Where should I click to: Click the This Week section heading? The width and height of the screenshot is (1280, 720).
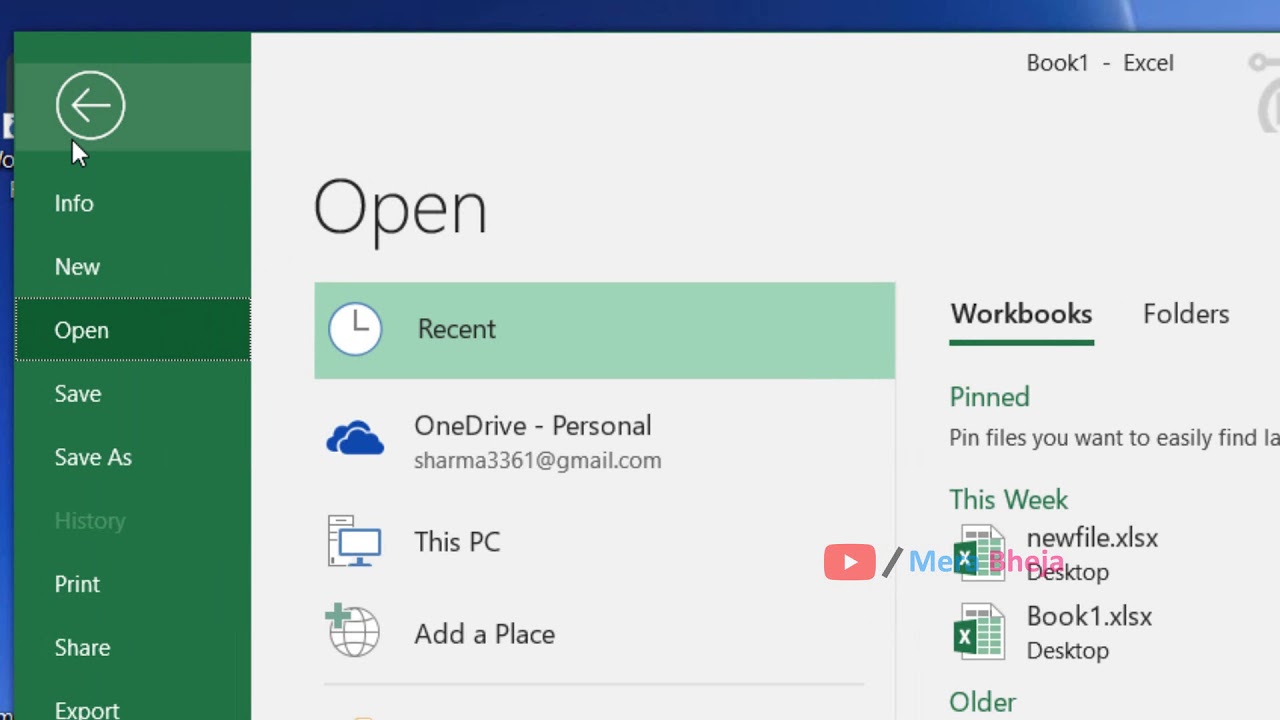coord(1008,500)
